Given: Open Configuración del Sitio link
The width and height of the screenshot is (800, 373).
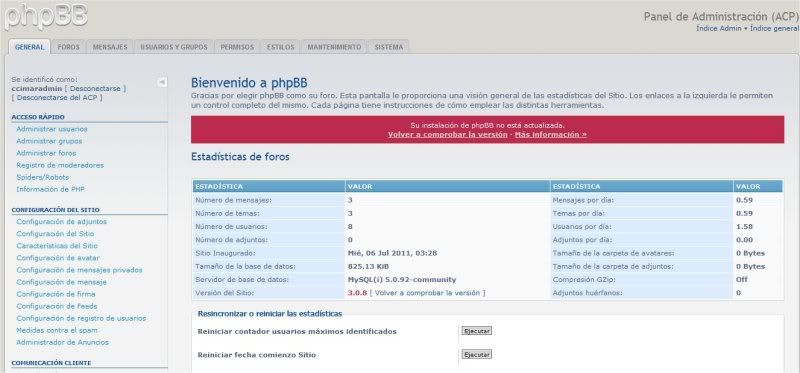Looking at the screenshot, I should tap(55, 234).
